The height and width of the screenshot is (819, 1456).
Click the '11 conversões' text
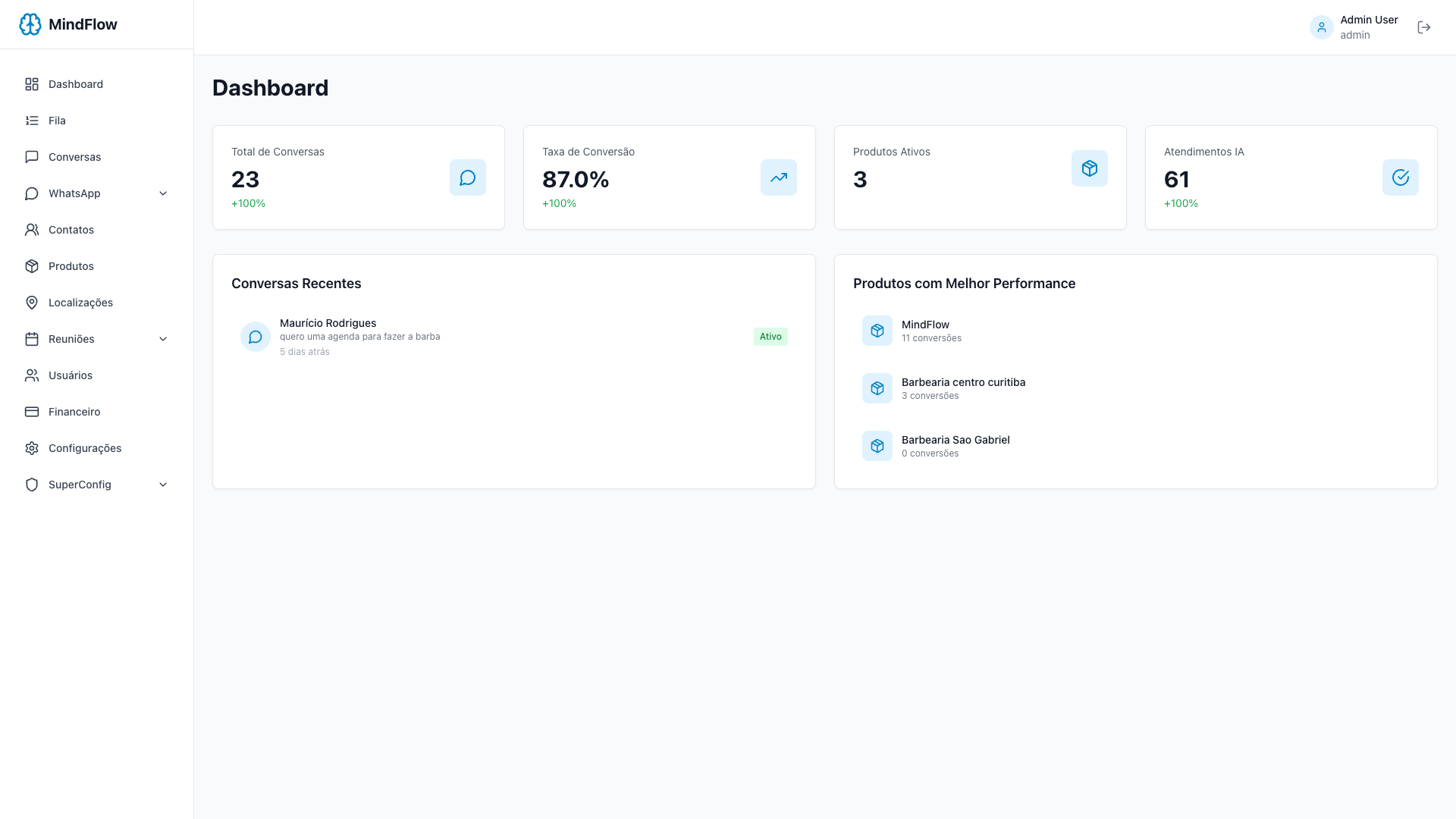[x=931, y=338]
